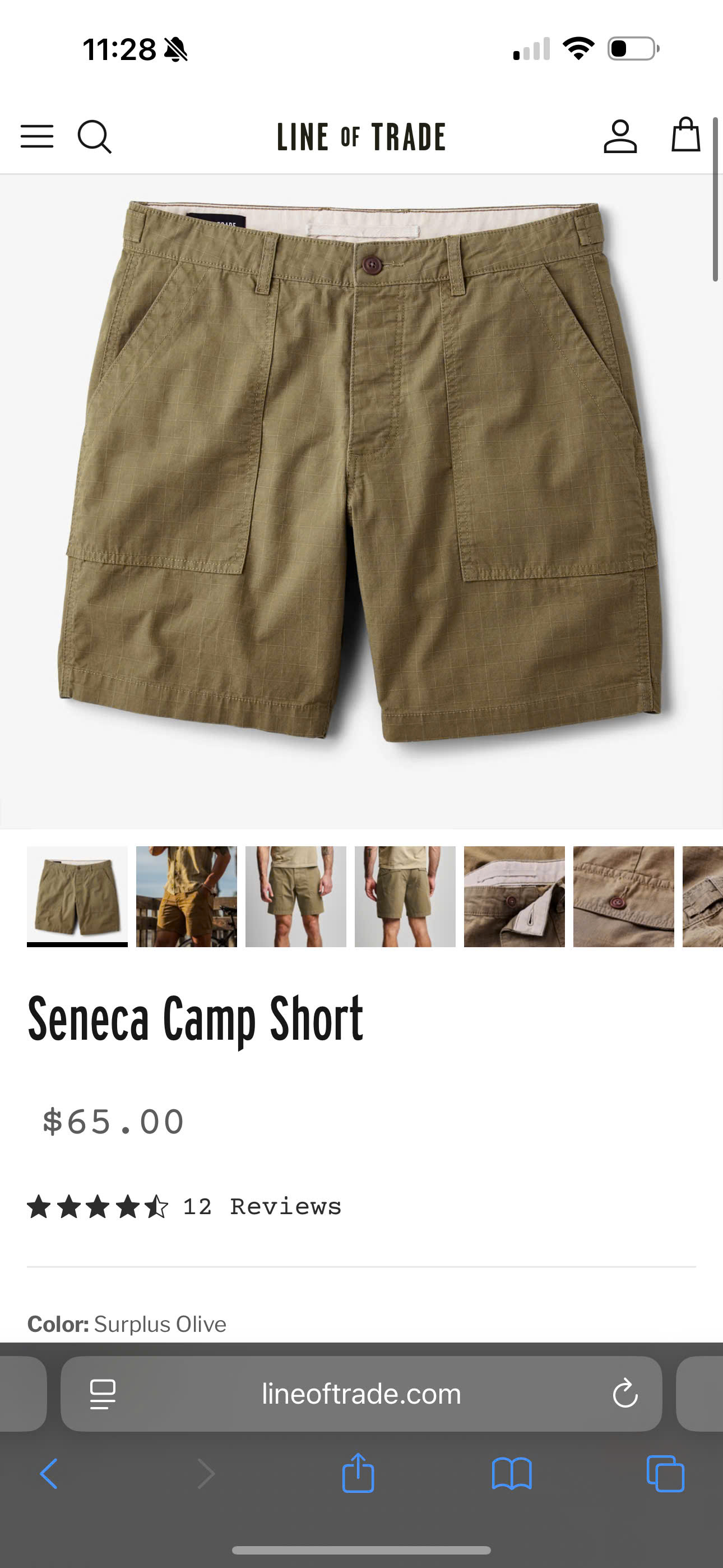
Task: Open the hamburger navigation menu
Action: point(37,136)
